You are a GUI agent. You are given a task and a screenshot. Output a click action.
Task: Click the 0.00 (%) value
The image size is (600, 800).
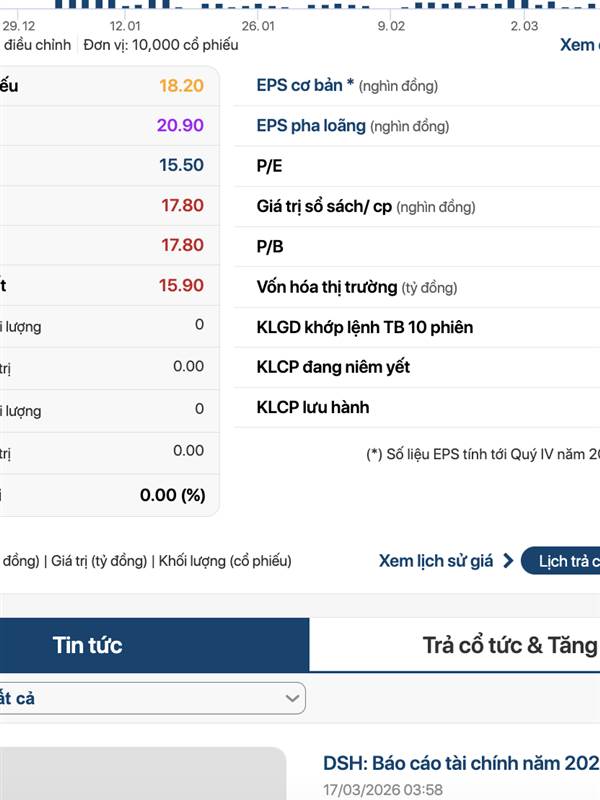coord(172,495)
